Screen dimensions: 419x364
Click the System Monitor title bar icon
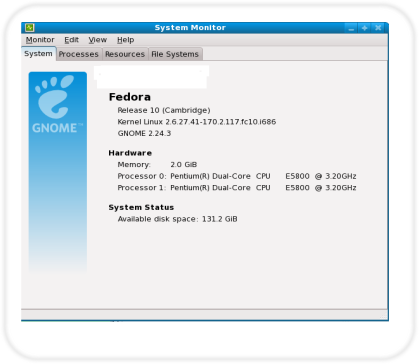pyautogui.click(x=30, y=28)
